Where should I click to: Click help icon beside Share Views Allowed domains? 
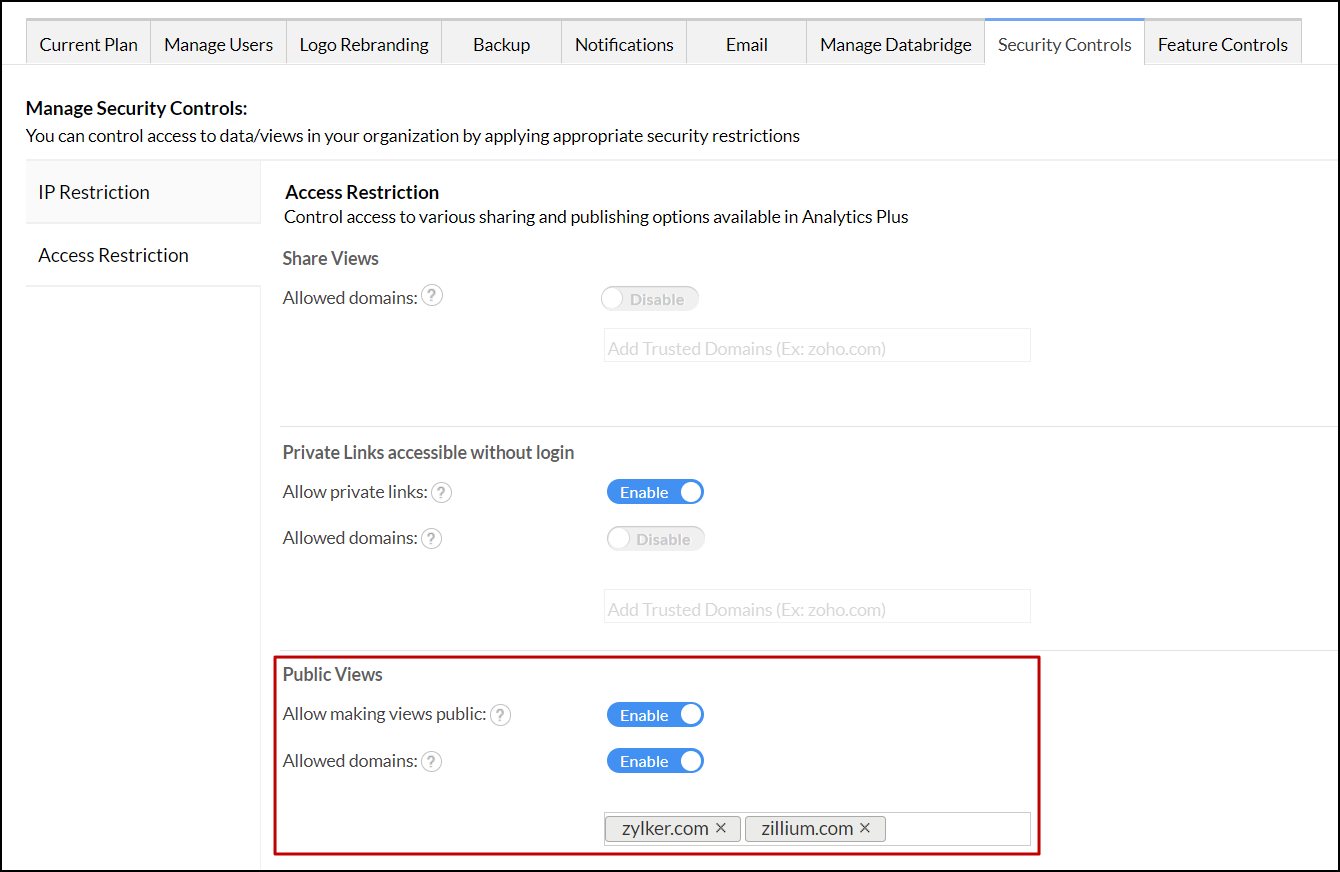point(432,297)
